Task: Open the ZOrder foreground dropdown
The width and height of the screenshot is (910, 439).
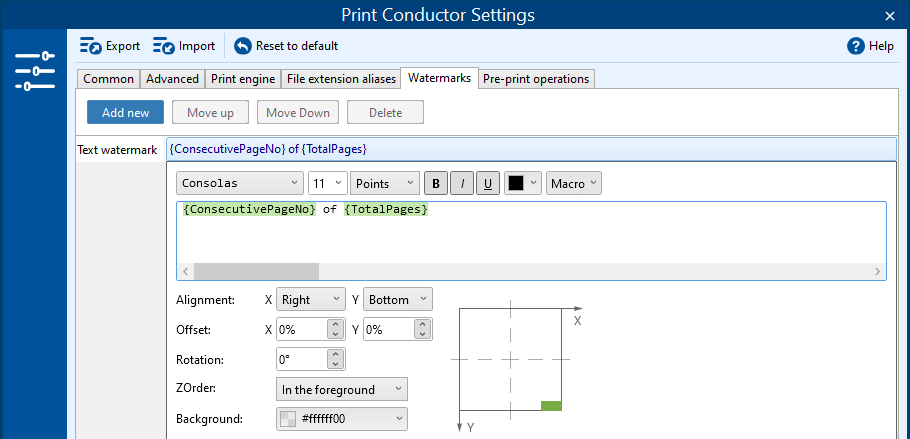Action: [341, 390]
